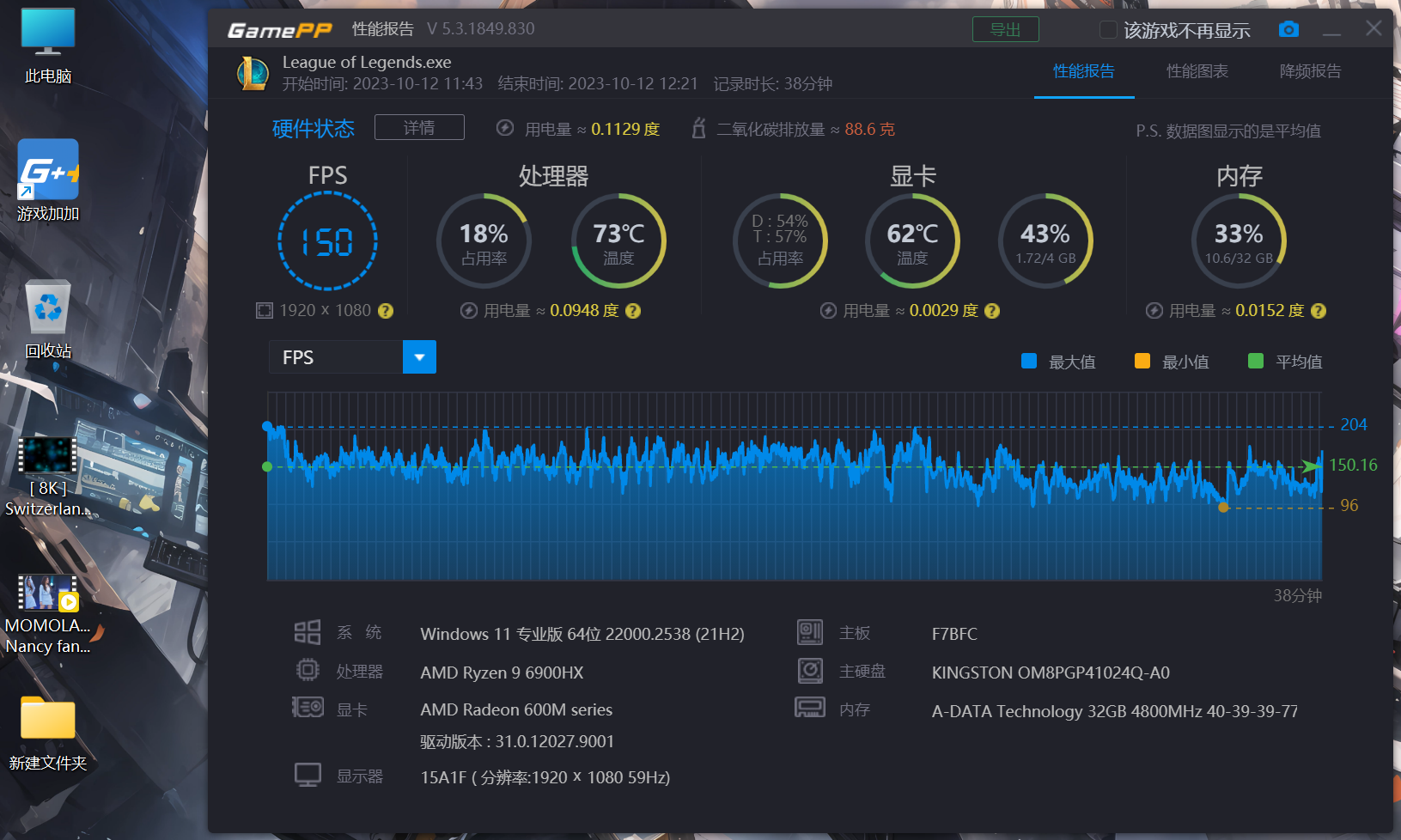
Task: Open the 游戏加加 desktop shortcut
Action: [x=48, y=181]
